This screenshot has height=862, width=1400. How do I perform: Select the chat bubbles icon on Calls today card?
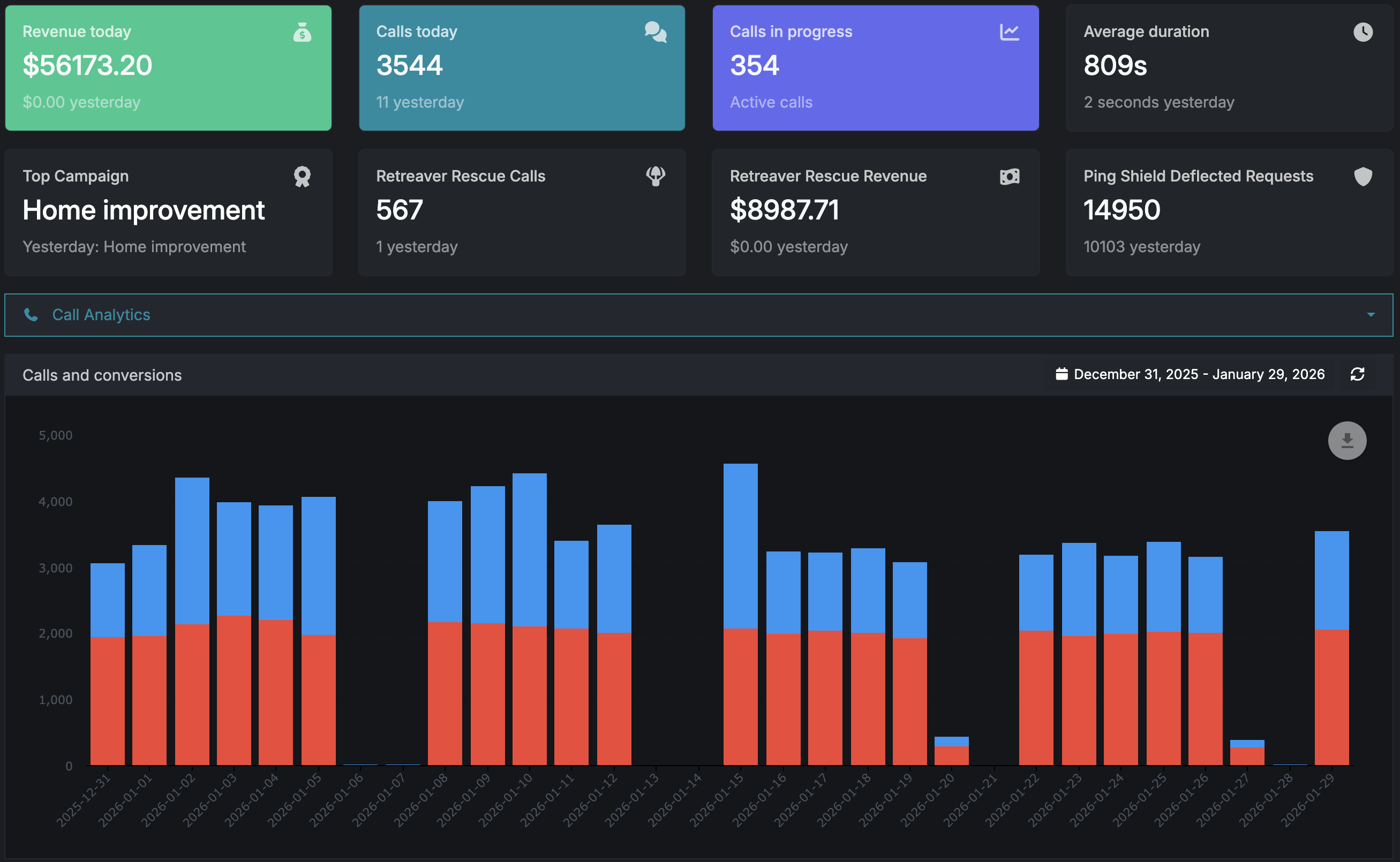tap(655, 33)
